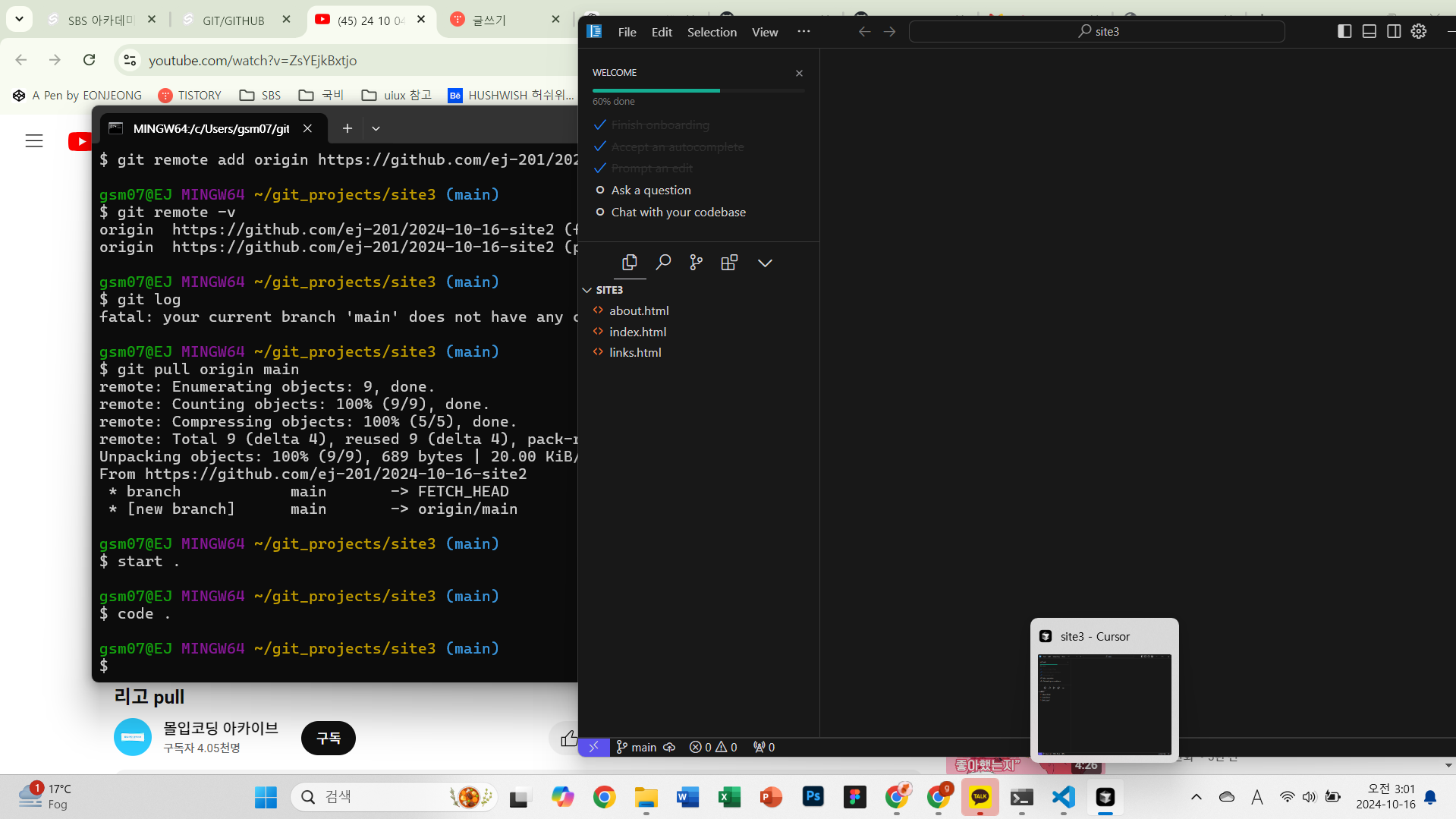1456x819 pixels.
Task: Select the Ask a question onboarding step
Action: [x=651, y=190]
